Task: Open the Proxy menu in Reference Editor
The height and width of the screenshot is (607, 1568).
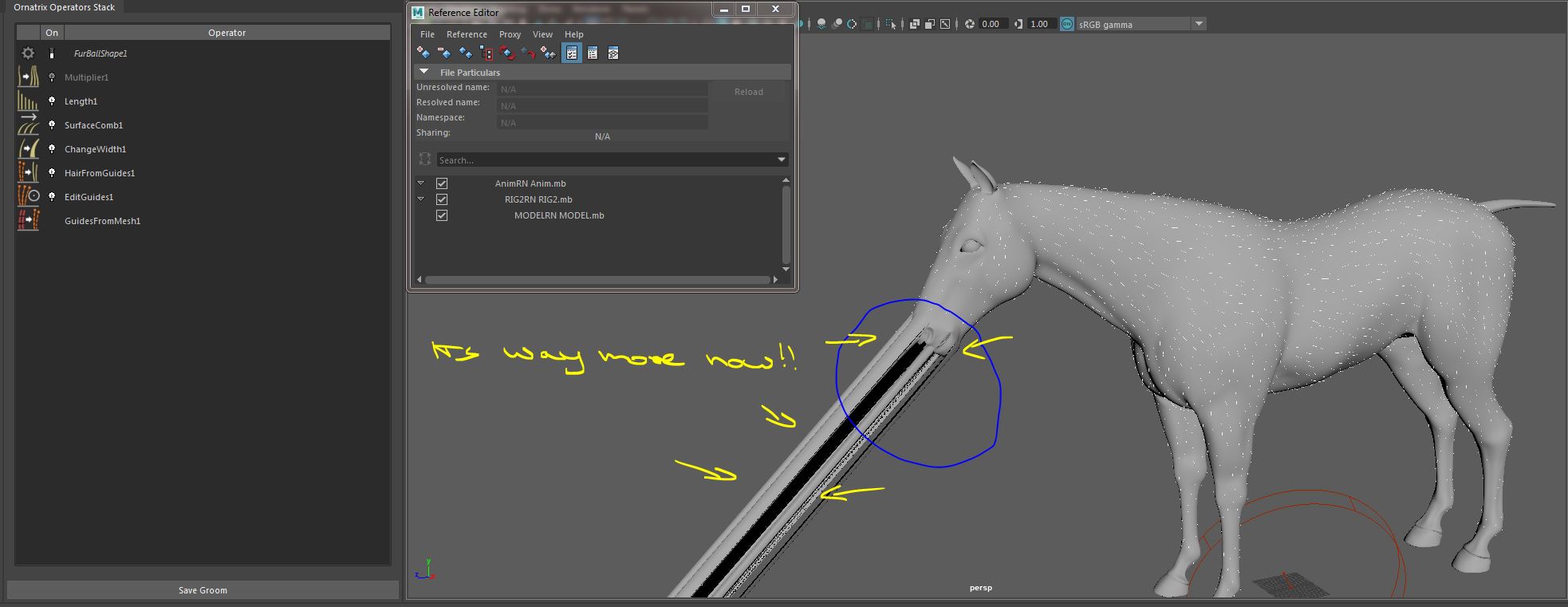Action: coord(510,34)
